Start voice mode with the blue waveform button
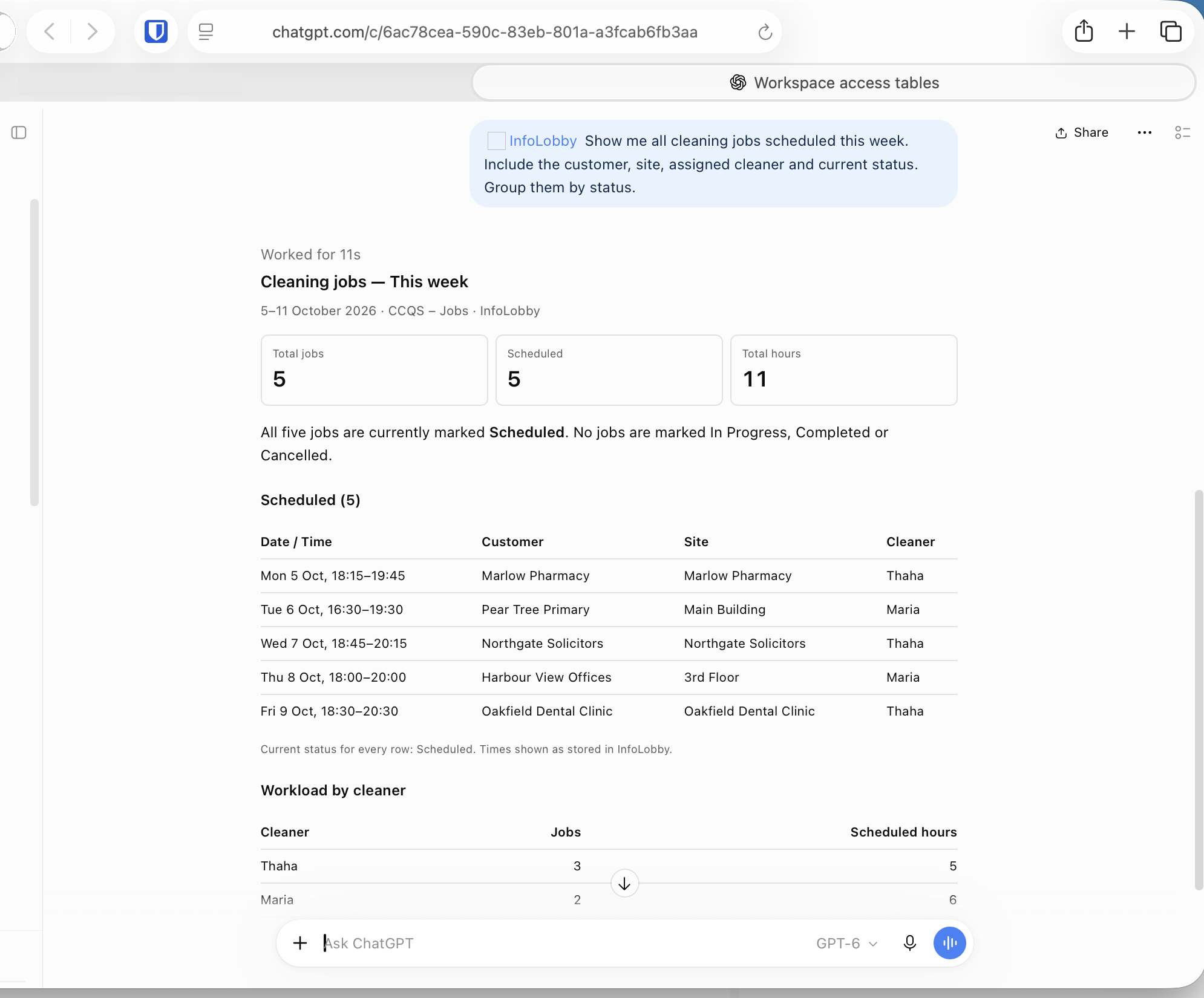The image size is (1204, 998). [x=949, y=943]
